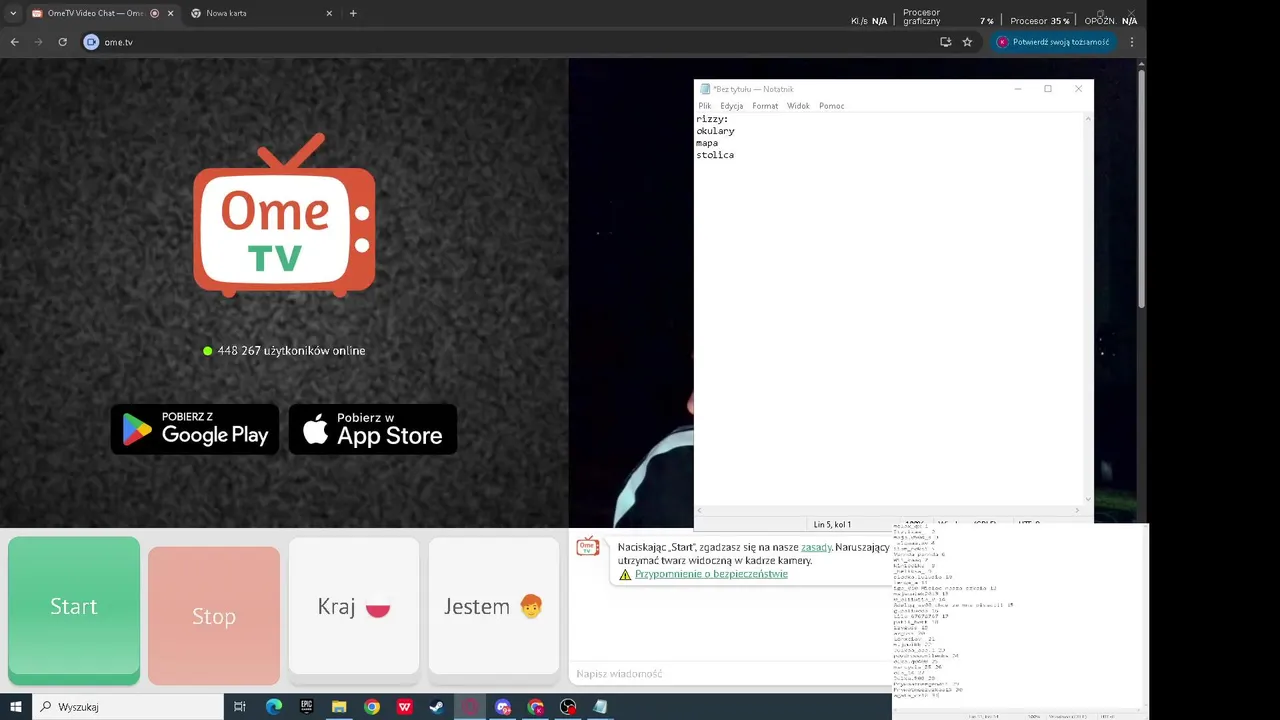Image resolution: width=1280 pixels, height=720 pixels.
Task: Open Google Chrome from the taskbar
Action: click(372, 707)
